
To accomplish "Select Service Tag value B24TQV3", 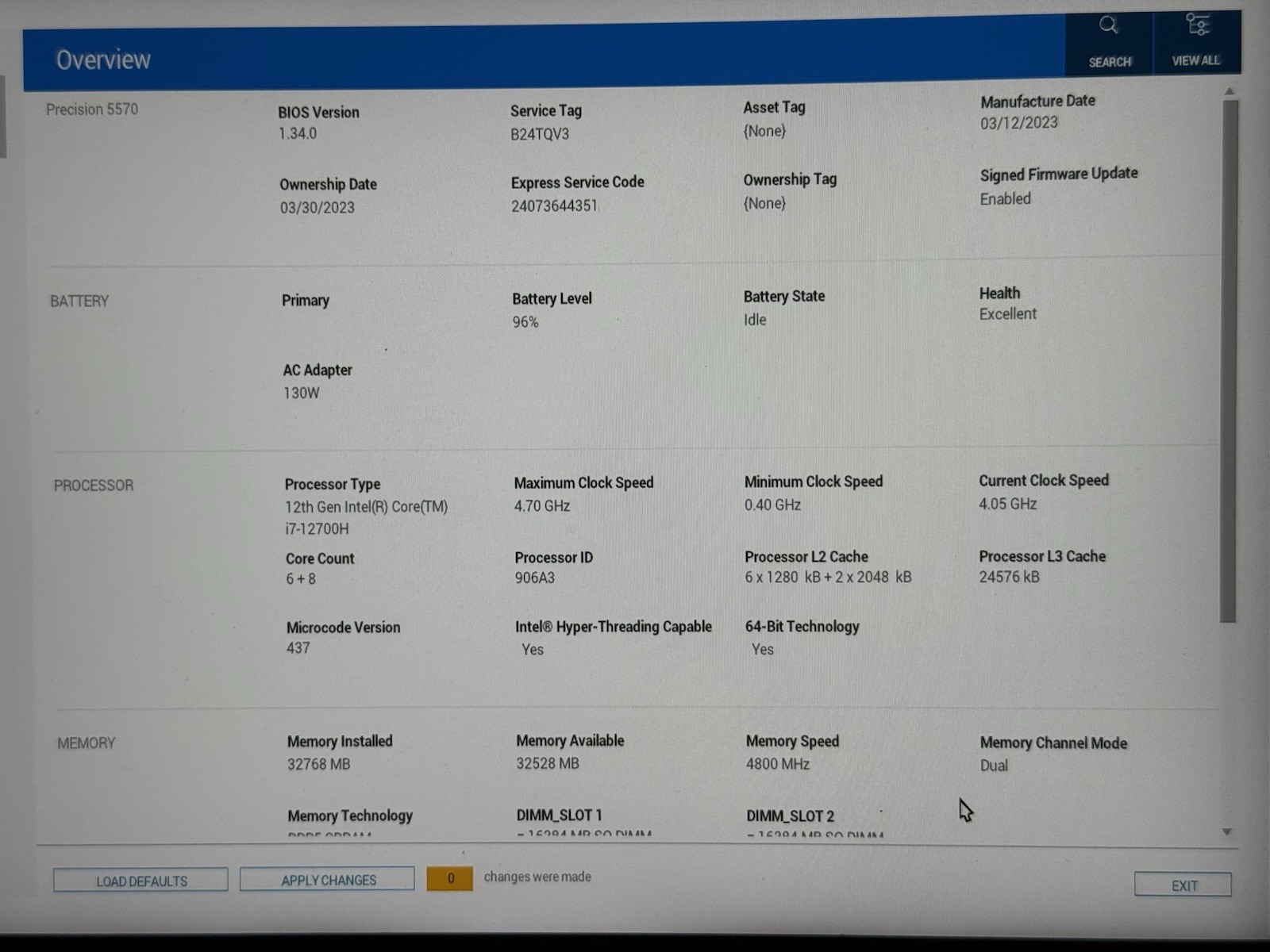I will coord(540,134).
